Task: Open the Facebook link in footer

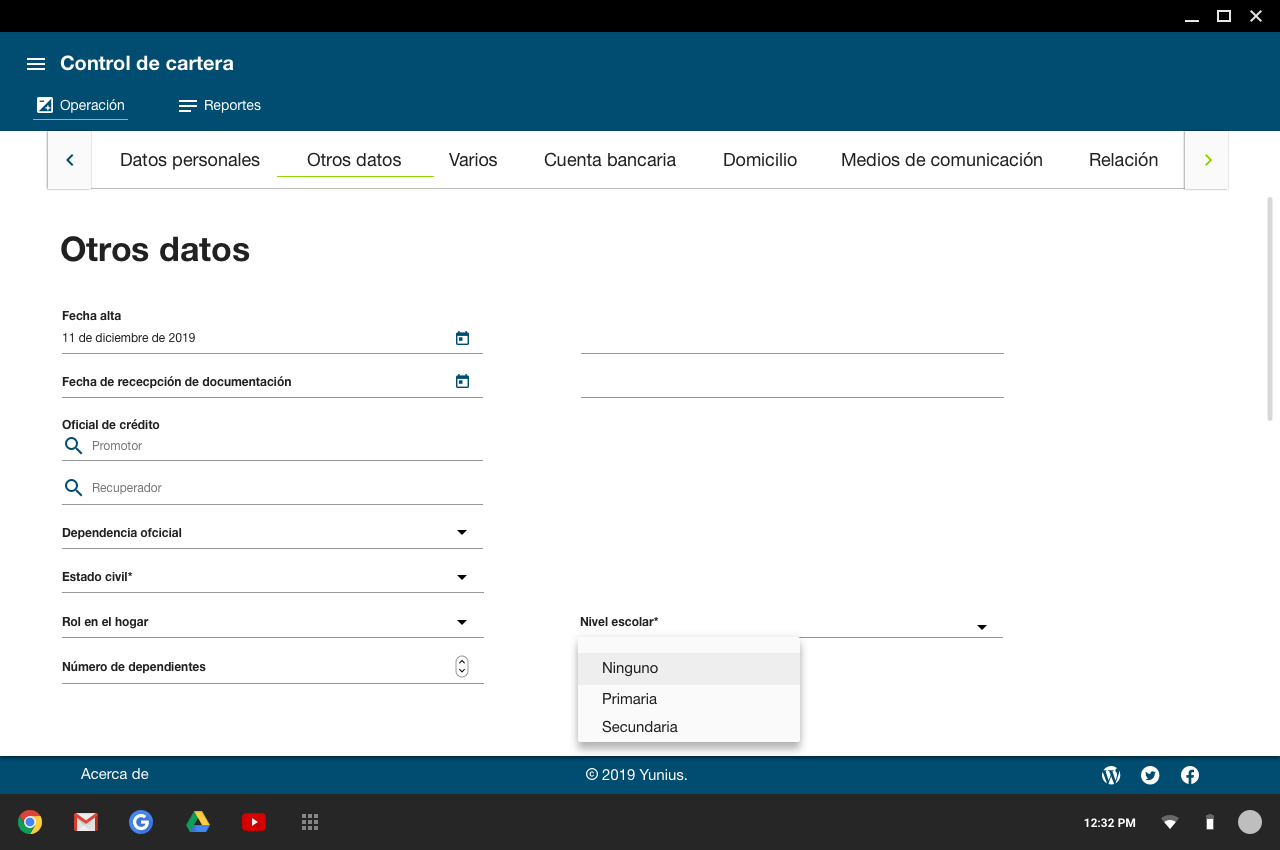Action: tap(1190, 775)
